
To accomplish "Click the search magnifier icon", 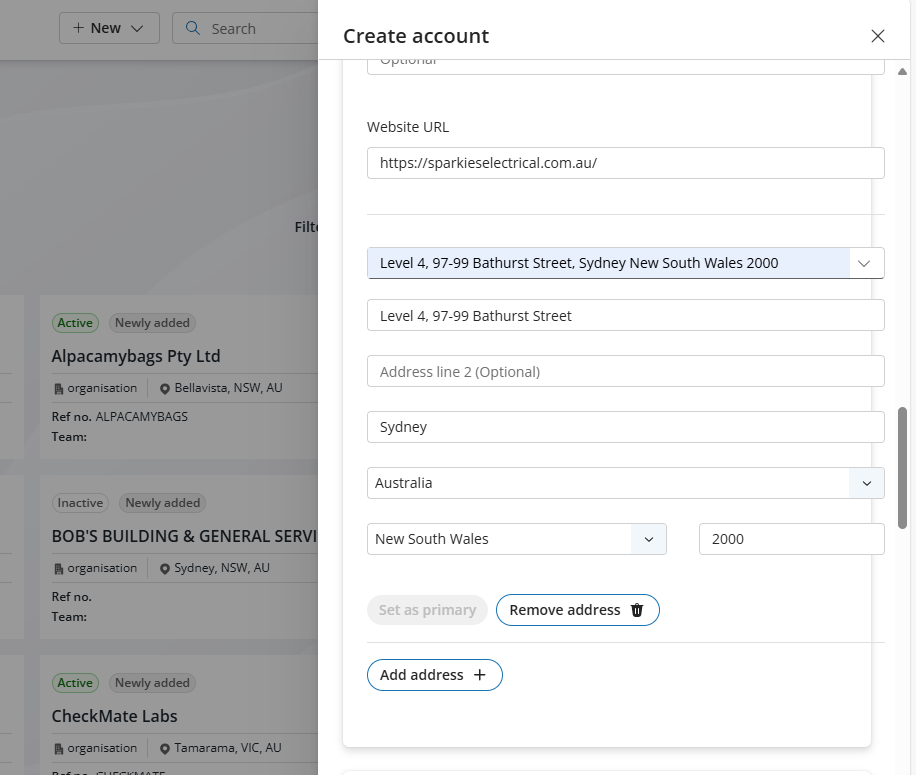I will 193,28.
